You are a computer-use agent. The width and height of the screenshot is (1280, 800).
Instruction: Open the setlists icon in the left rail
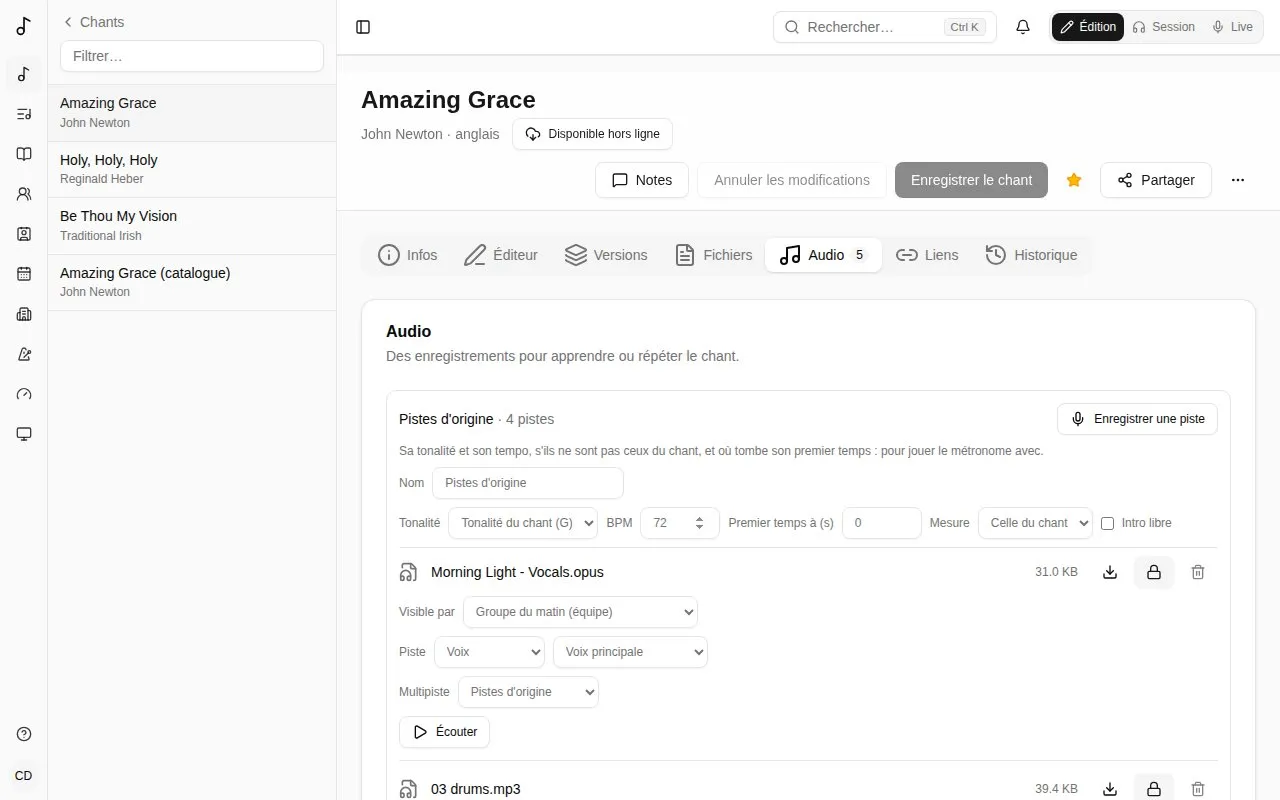point(24,114)
